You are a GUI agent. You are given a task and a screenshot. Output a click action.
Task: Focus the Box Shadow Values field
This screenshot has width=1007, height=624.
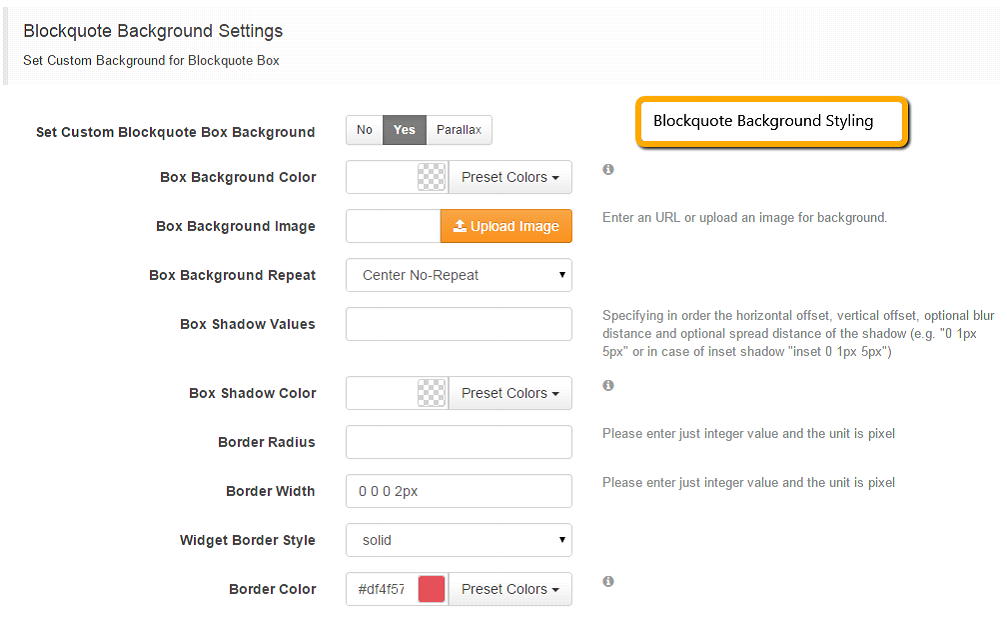(x=459, y=324)
